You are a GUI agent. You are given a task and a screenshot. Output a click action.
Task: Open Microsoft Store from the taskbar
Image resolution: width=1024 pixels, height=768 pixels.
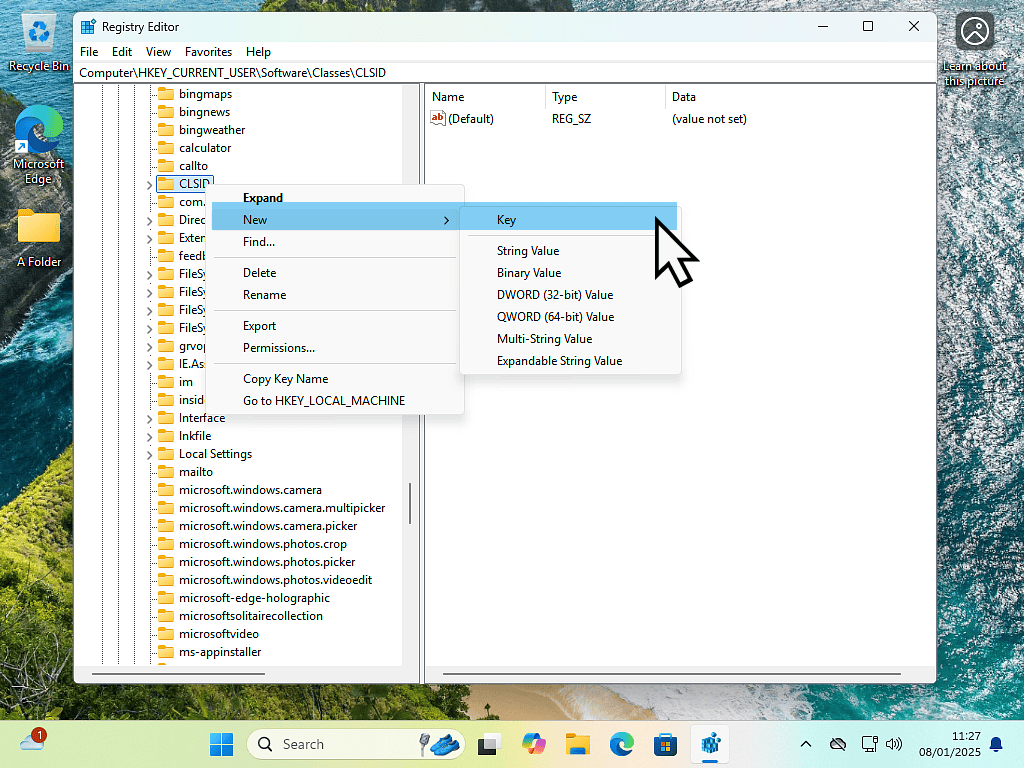click(x=666, y=744)
